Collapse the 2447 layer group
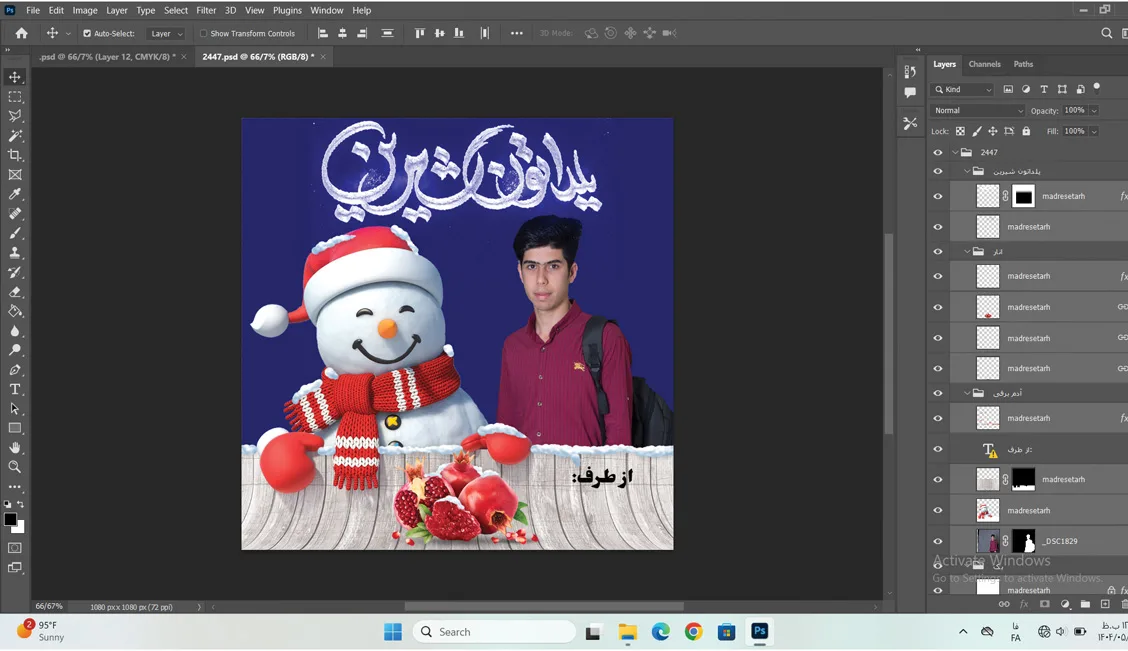 point(955,152)
